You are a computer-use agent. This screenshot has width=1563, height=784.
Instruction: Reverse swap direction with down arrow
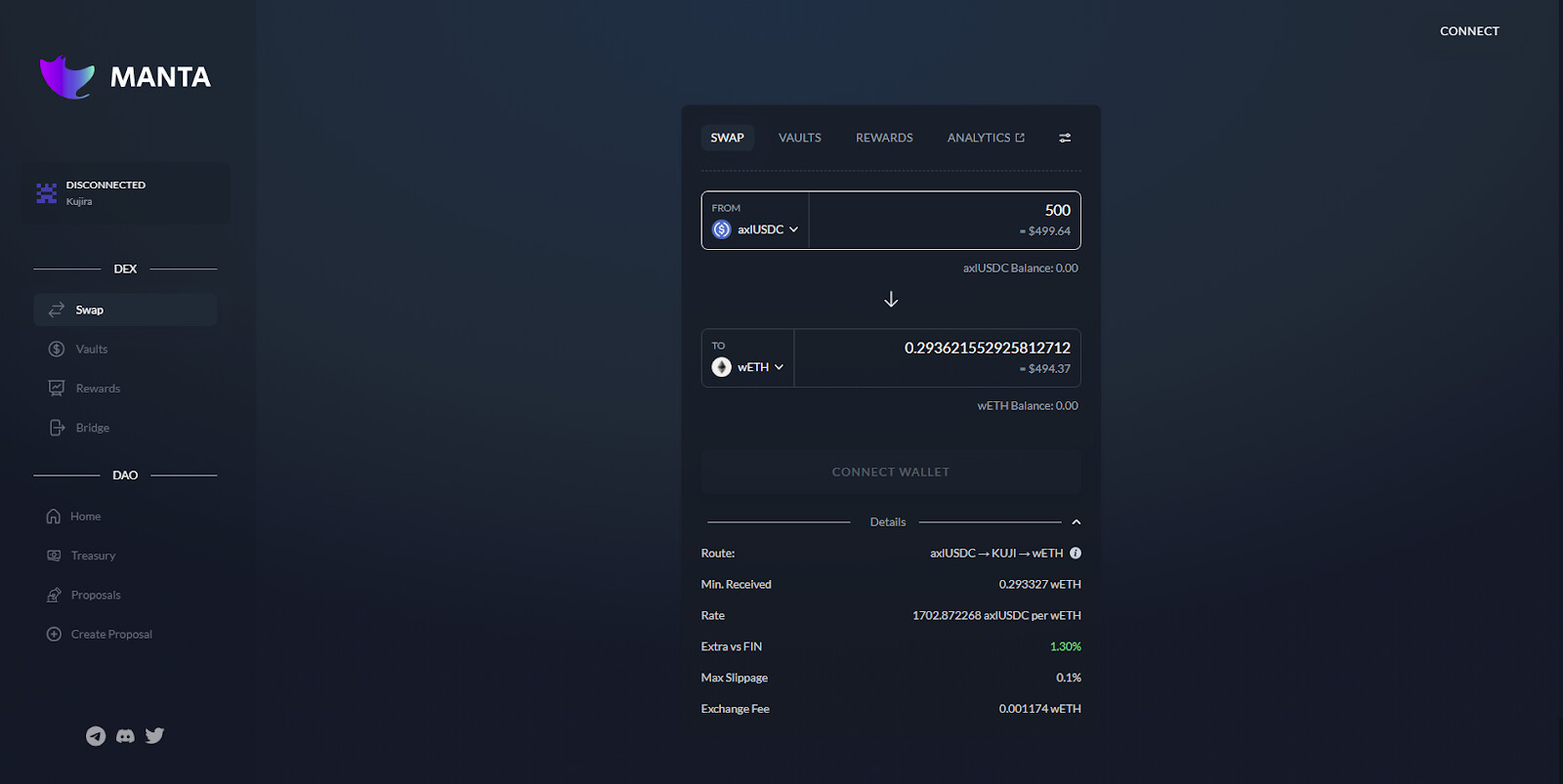pos(891,299)
